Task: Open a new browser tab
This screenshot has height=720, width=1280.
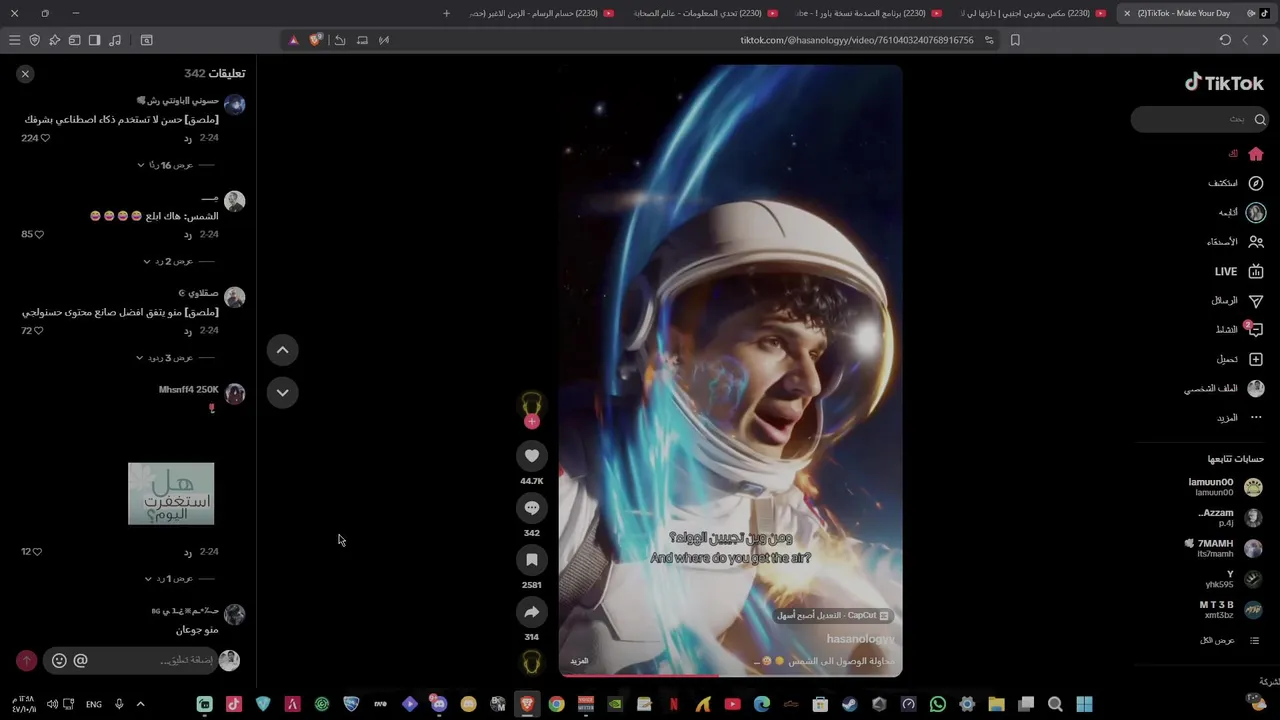Action: tap(446, 13)
